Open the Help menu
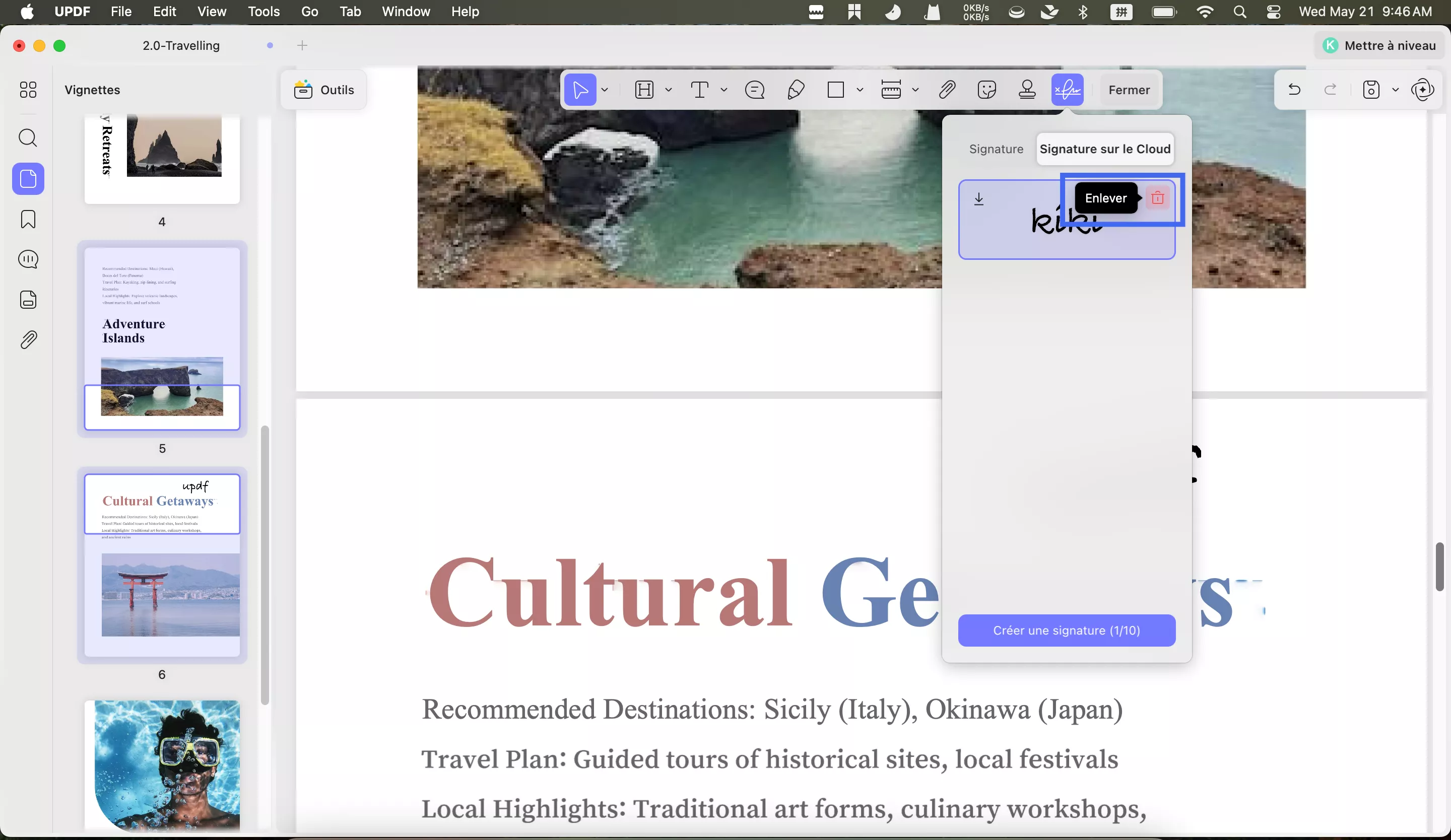This screenshot has height=840, width=1451. (x=465, y=12)
